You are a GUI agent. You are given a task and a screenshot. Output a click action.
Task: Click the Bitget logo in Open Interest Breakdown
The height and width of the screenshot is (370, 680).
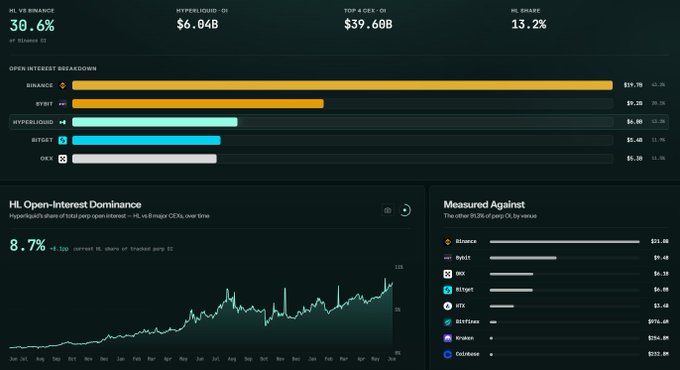tap(62, 140)
